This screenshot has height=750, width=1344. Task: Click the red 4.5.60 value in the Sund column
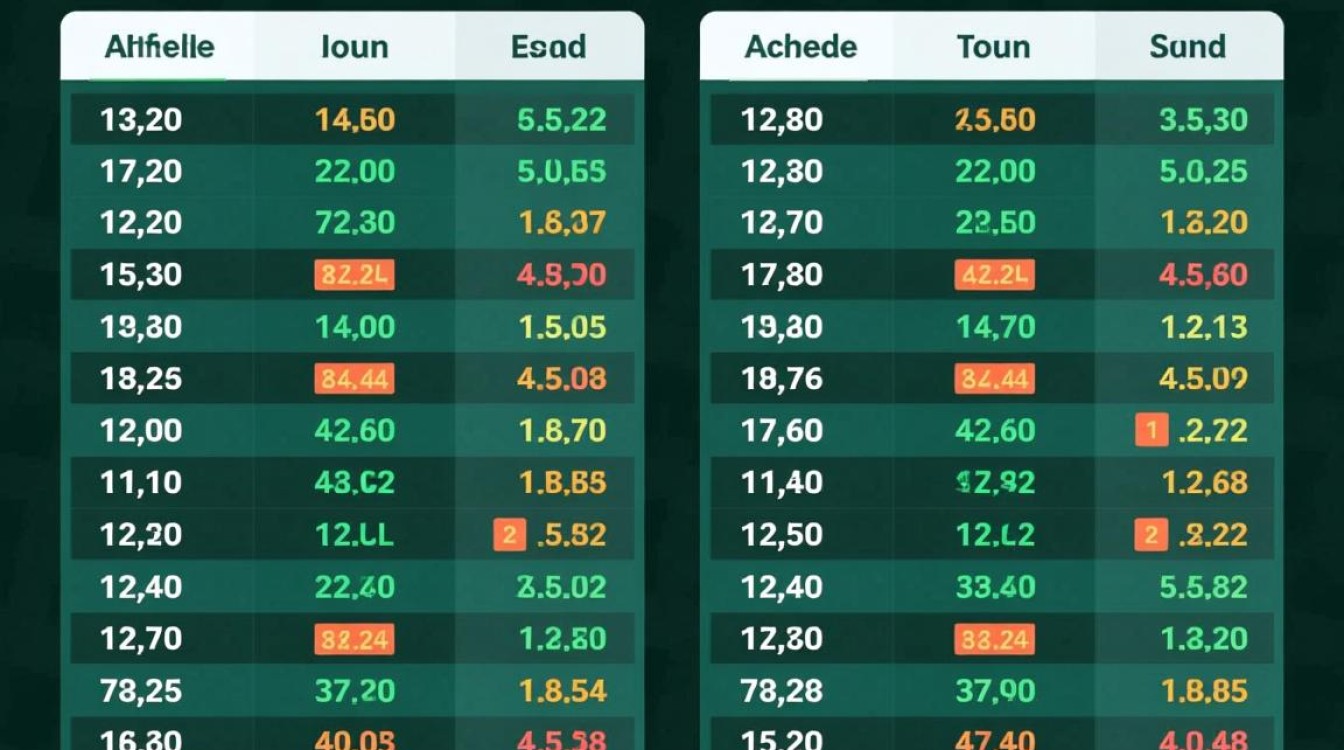point(1203,275)
